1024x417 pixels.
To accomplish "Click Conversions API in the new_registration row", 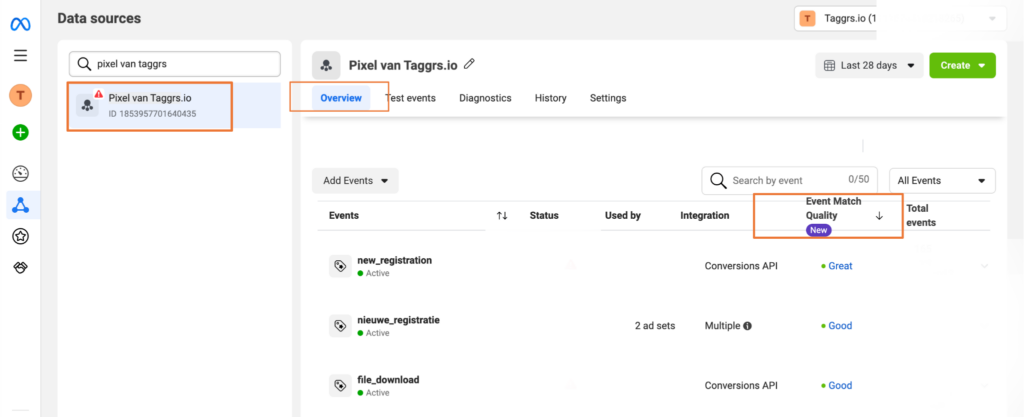I will tap(741, 266).
